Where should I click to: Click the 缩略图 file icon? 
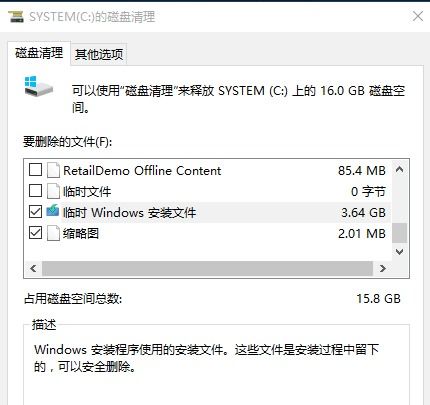pyautogui.click(x=53, y=233)
